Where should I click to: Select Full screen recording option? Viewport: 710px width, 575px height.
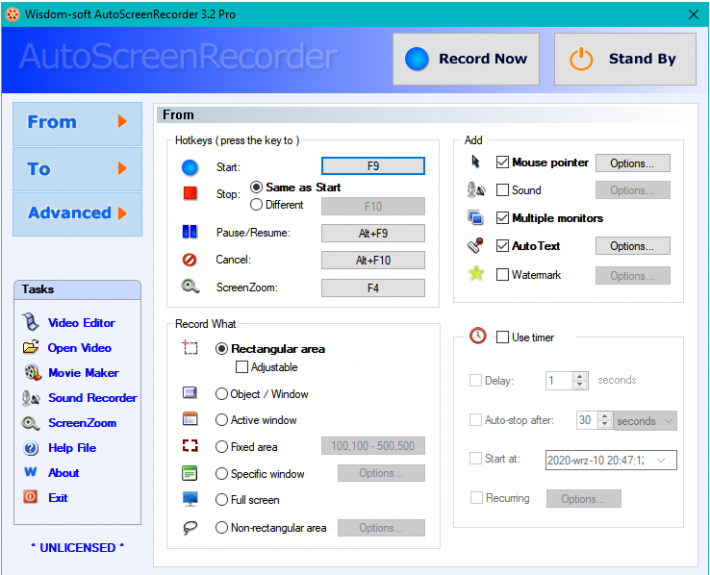point(221,500)
